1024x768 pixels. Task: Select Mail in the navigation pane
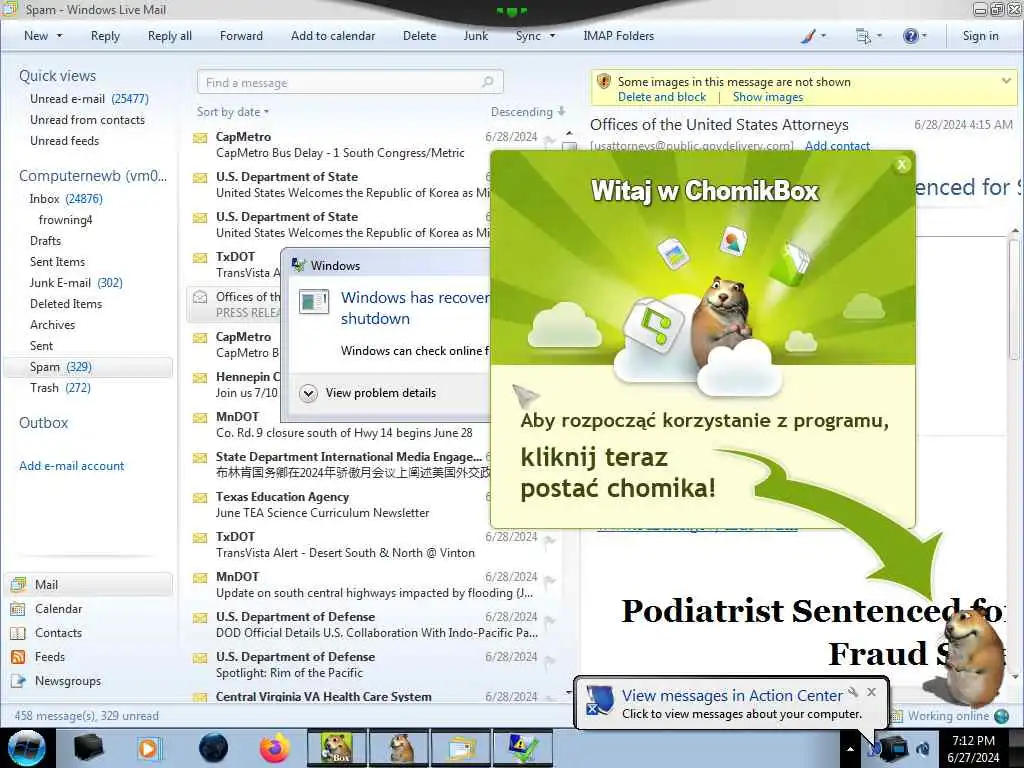pyautogui.click(x=89, y=584)
